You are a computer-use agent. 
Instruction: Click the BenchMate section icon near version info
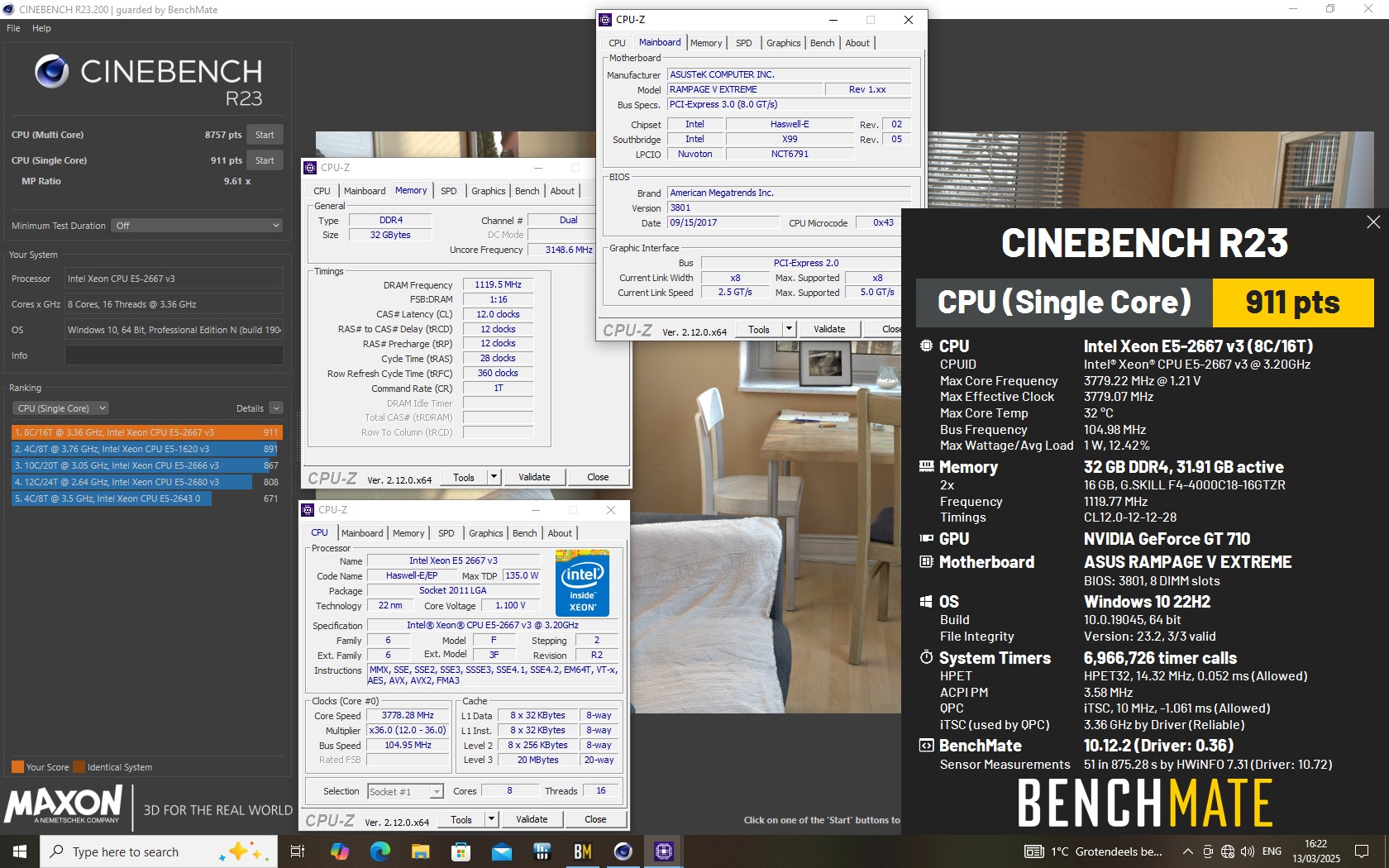tap(926, 746)
